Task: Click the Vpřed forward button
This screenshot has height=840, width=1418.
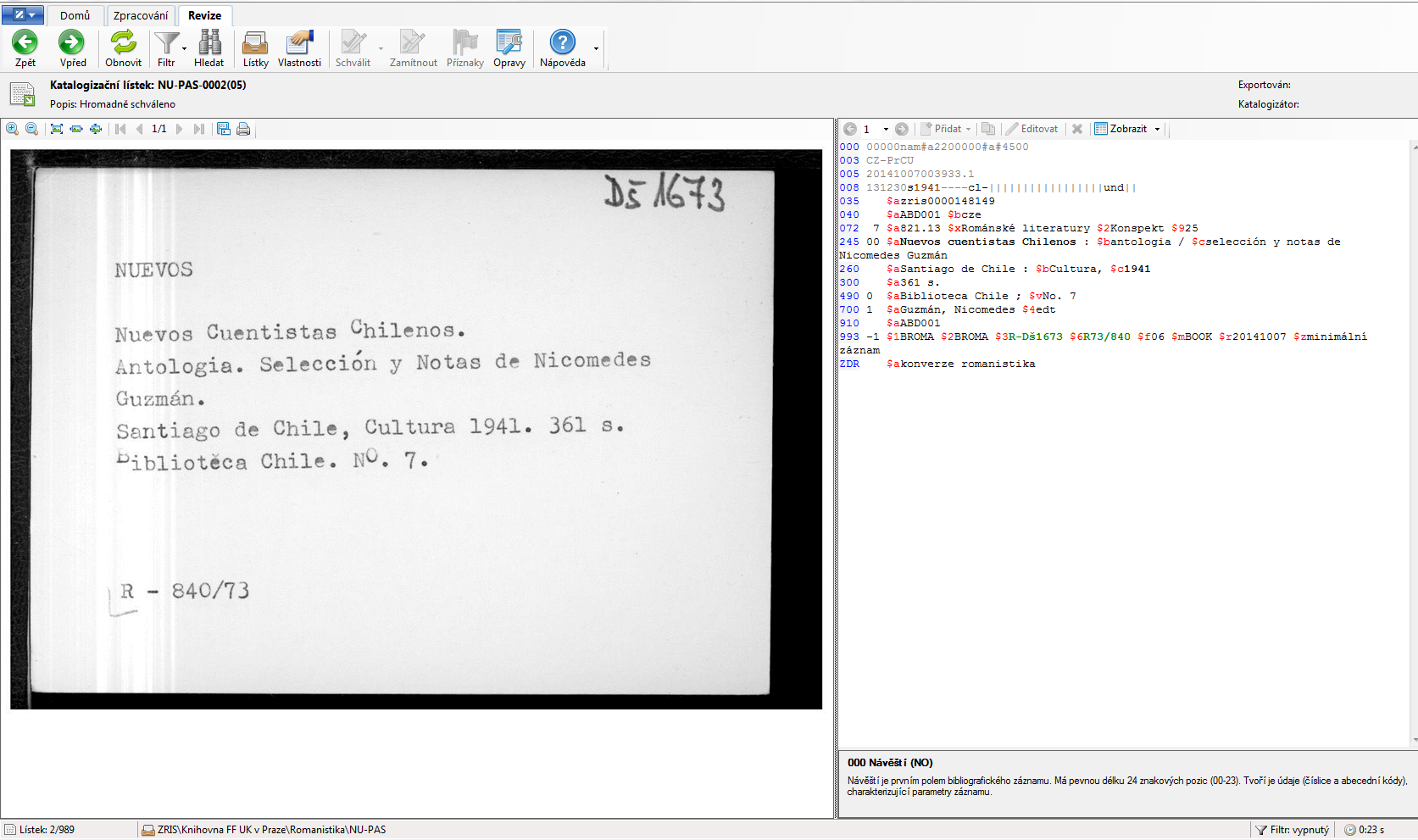Action: (72, 42)
